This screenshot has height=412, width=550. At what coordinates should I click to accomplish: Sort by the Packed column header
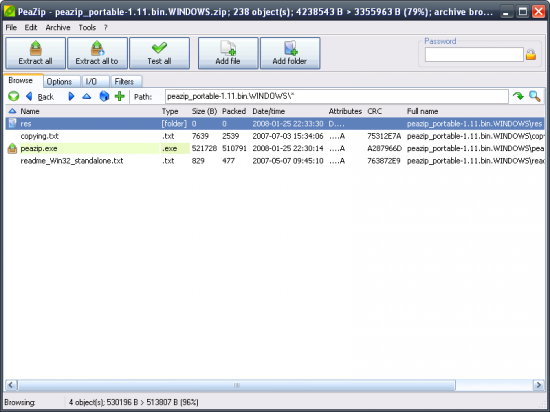pos(234,112)
